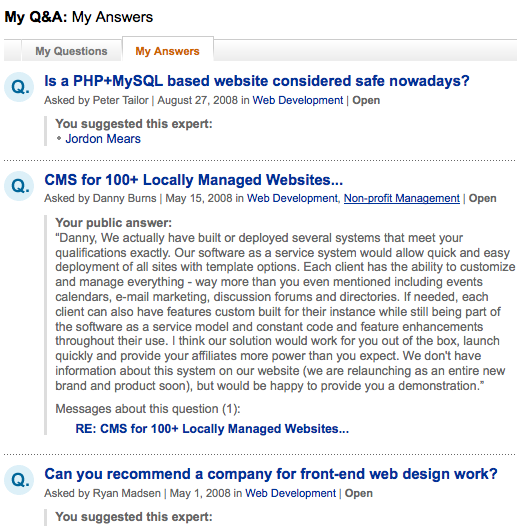The image size is (523, 526).
Task: Open the Non-profit Management category link
Action: [402, 198]
